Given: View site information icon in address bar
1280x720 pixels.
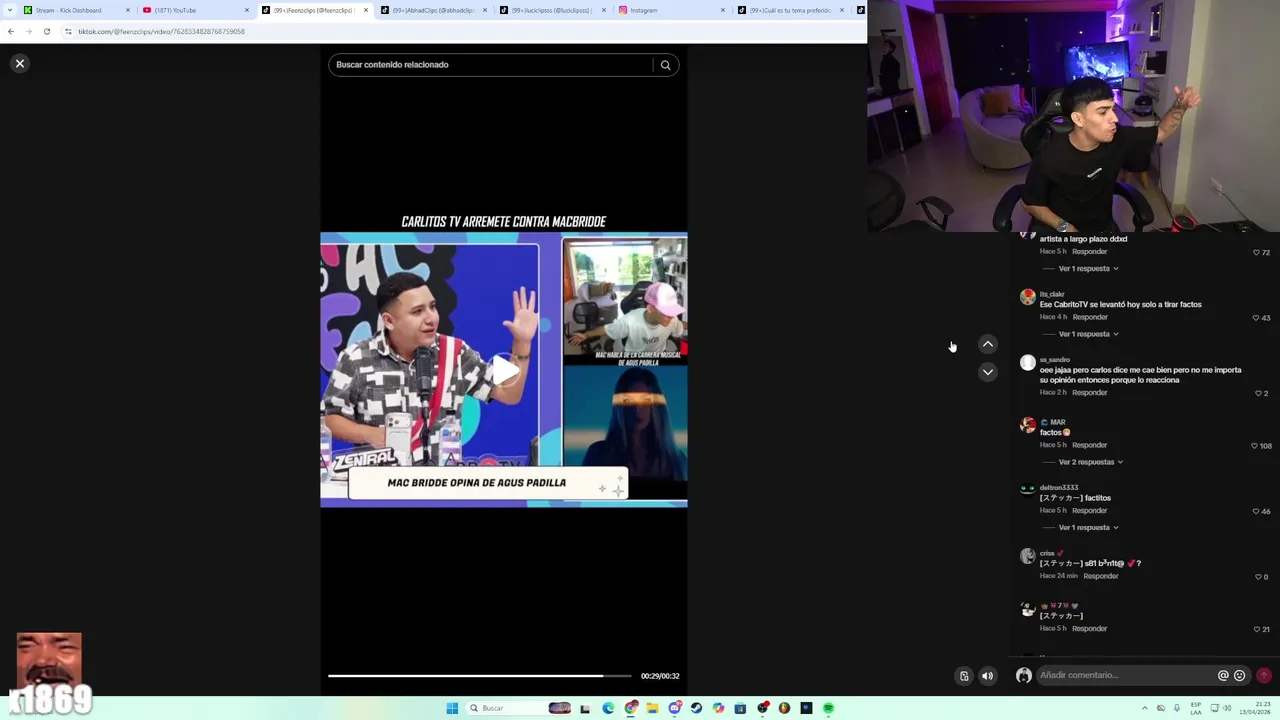Looking at the screenshot, I should tap(68, 31).
